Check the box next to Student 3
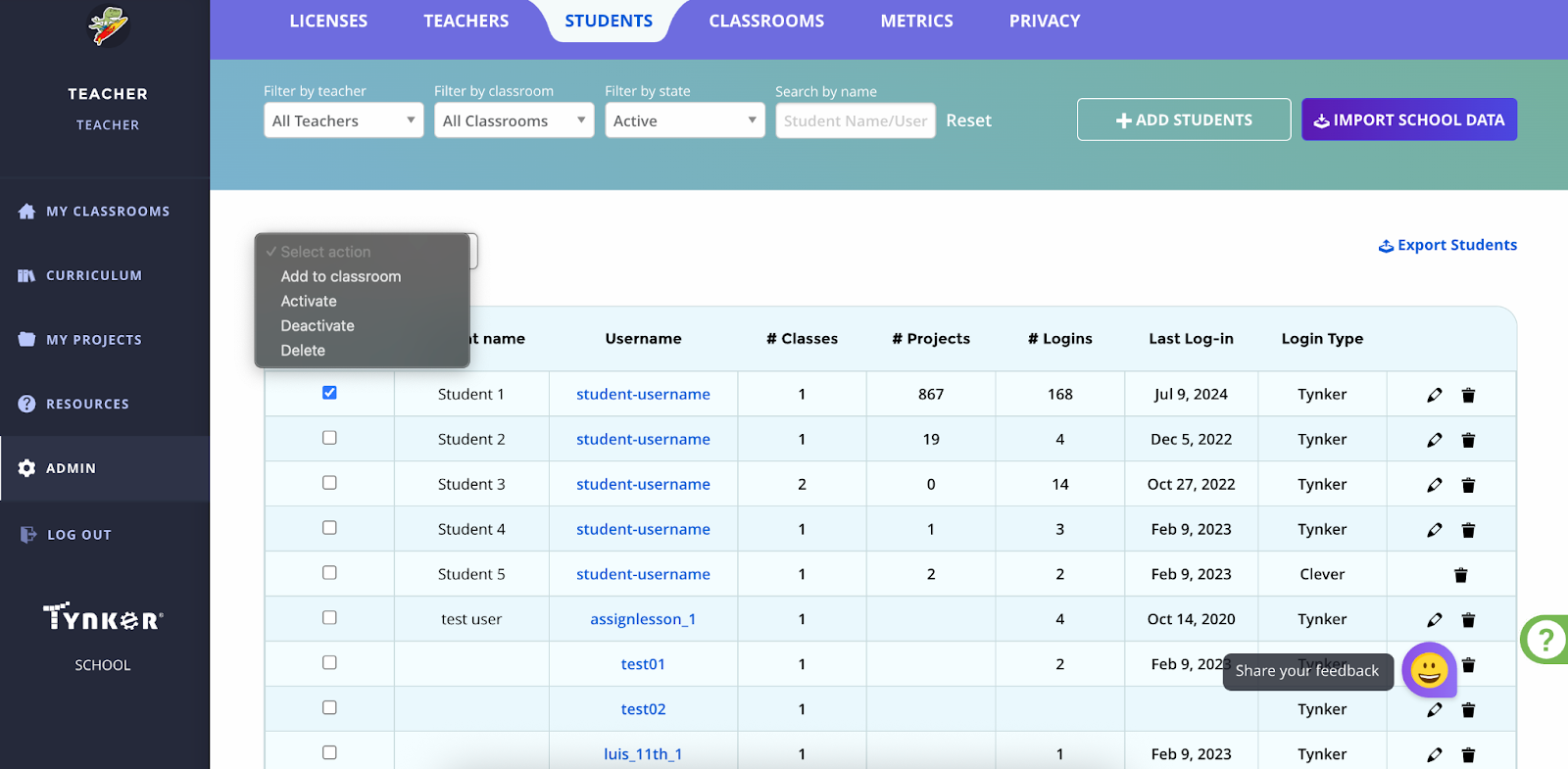1568x769 pixels. [x=329, y=483]
